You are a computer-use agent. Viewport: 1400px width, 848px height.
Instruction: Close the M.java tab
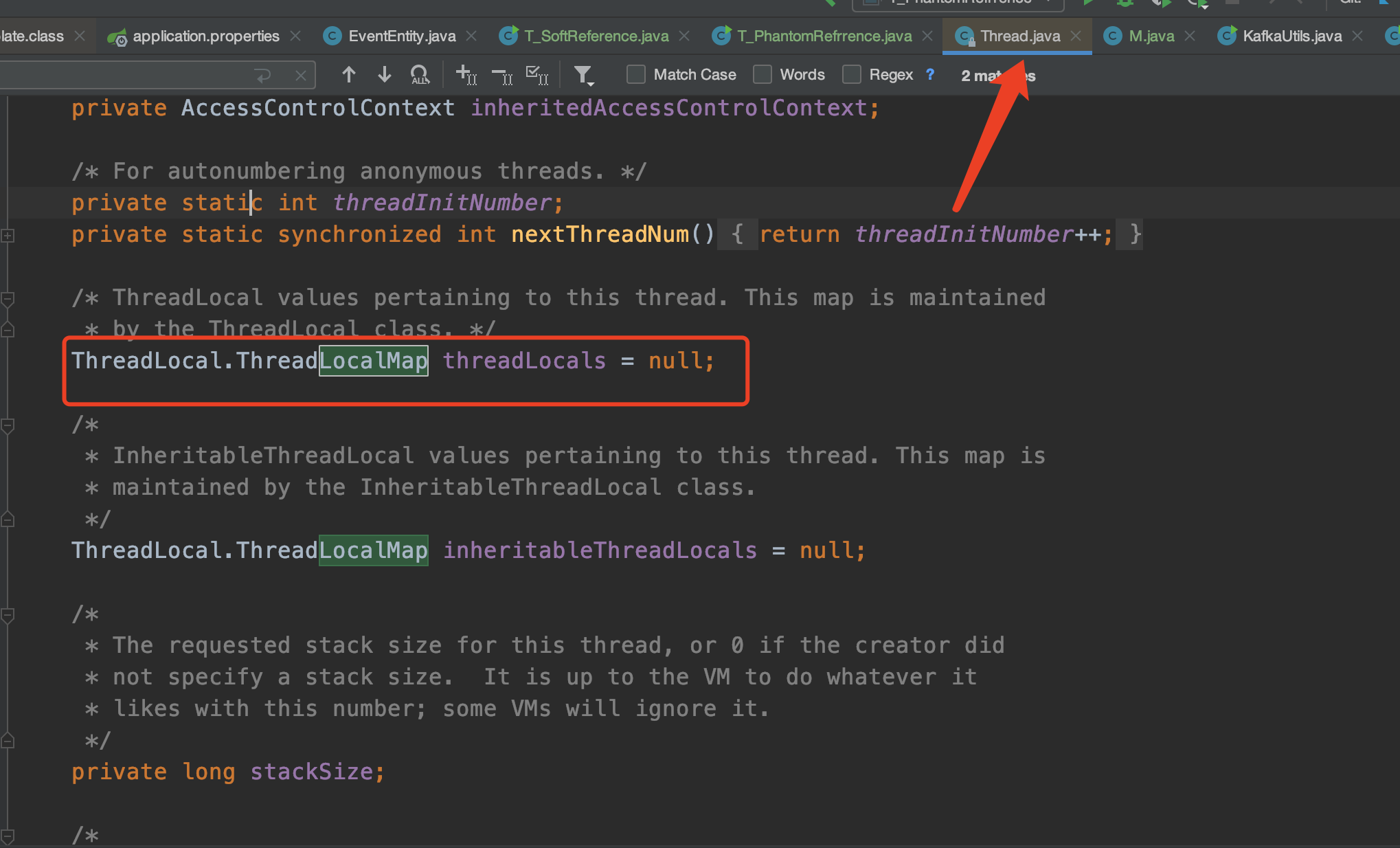(1189, 36)
